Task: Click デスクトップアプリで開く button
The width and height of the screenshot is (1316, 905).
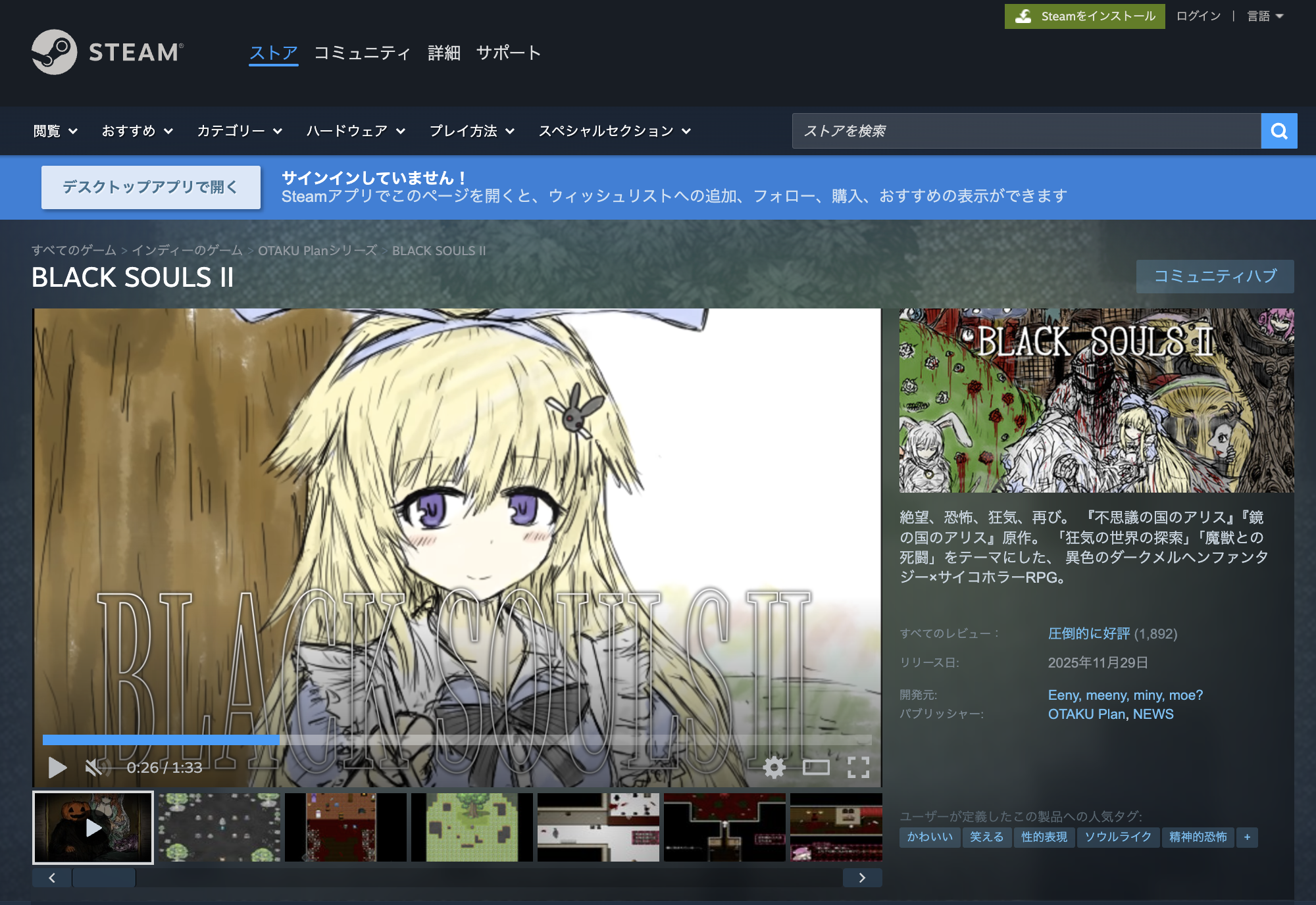Action: (151, 187)
